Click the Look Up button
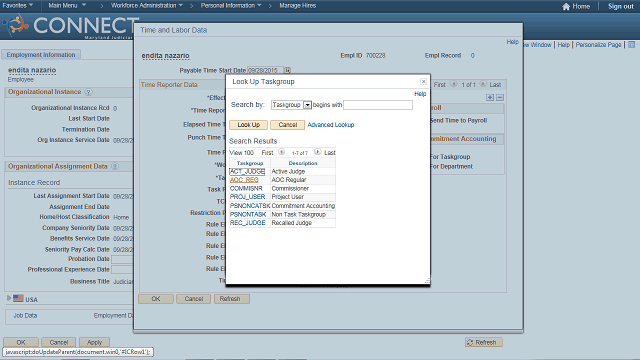Screen dimensions: 640x360 point(249,125)
